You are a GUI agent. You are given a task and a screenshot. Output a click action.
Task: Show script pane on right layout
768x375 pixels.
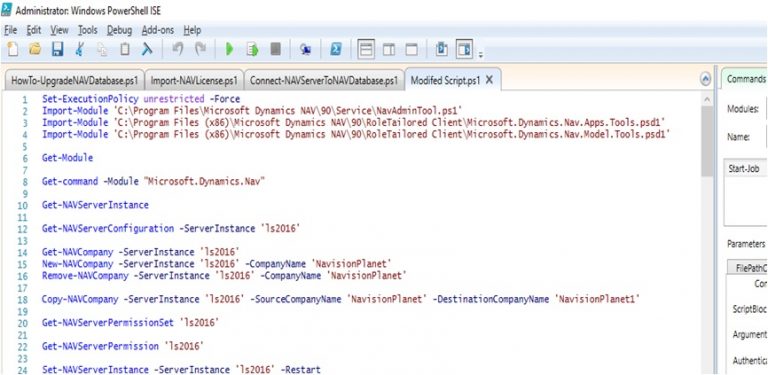[389, 50]
